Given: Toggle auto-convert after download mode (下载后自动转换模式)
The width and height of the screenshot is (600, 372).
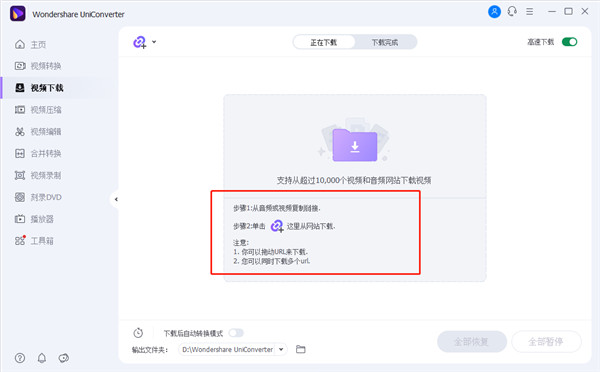Looking at the screenshot, I should coord(236,333).
